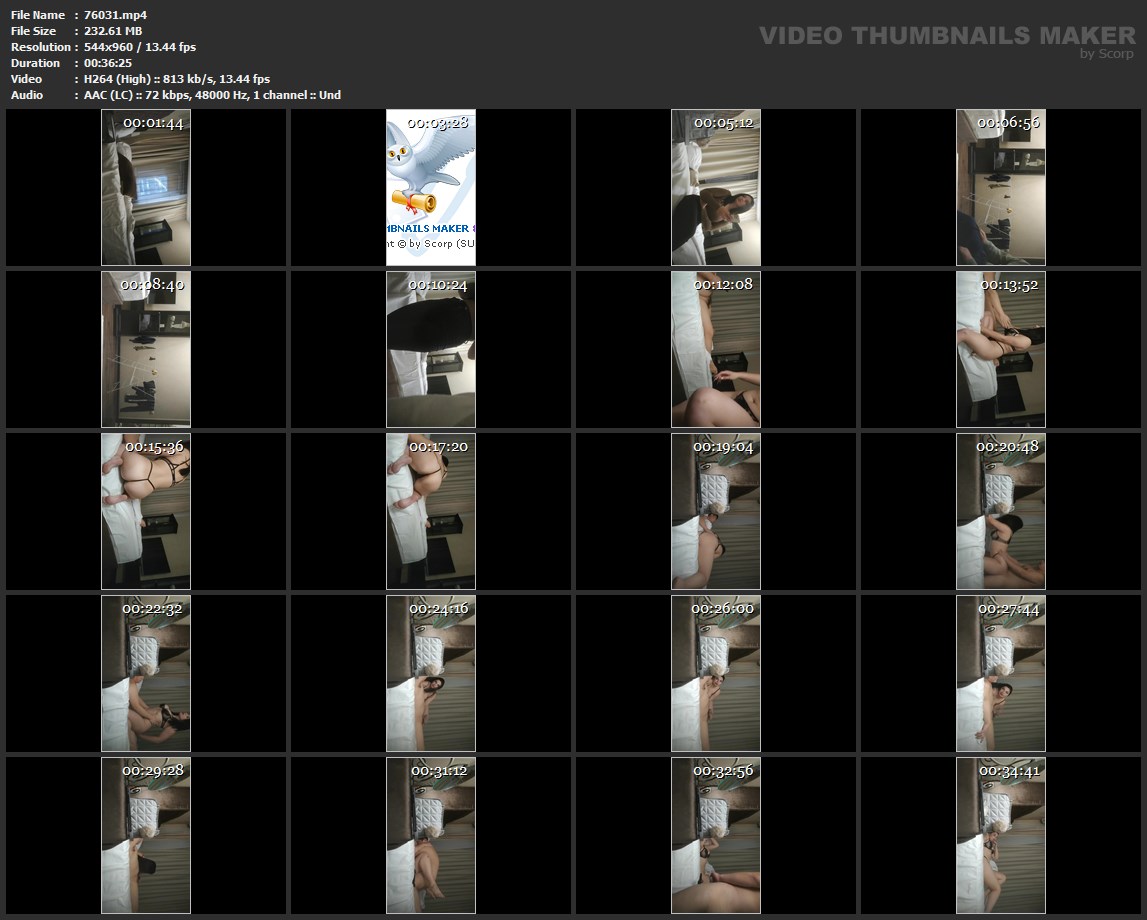Screen dimensions: 1147x920
Task: Click the VIDEO THUMBNAILS MAKER watermark title
Action: [946, 35]
